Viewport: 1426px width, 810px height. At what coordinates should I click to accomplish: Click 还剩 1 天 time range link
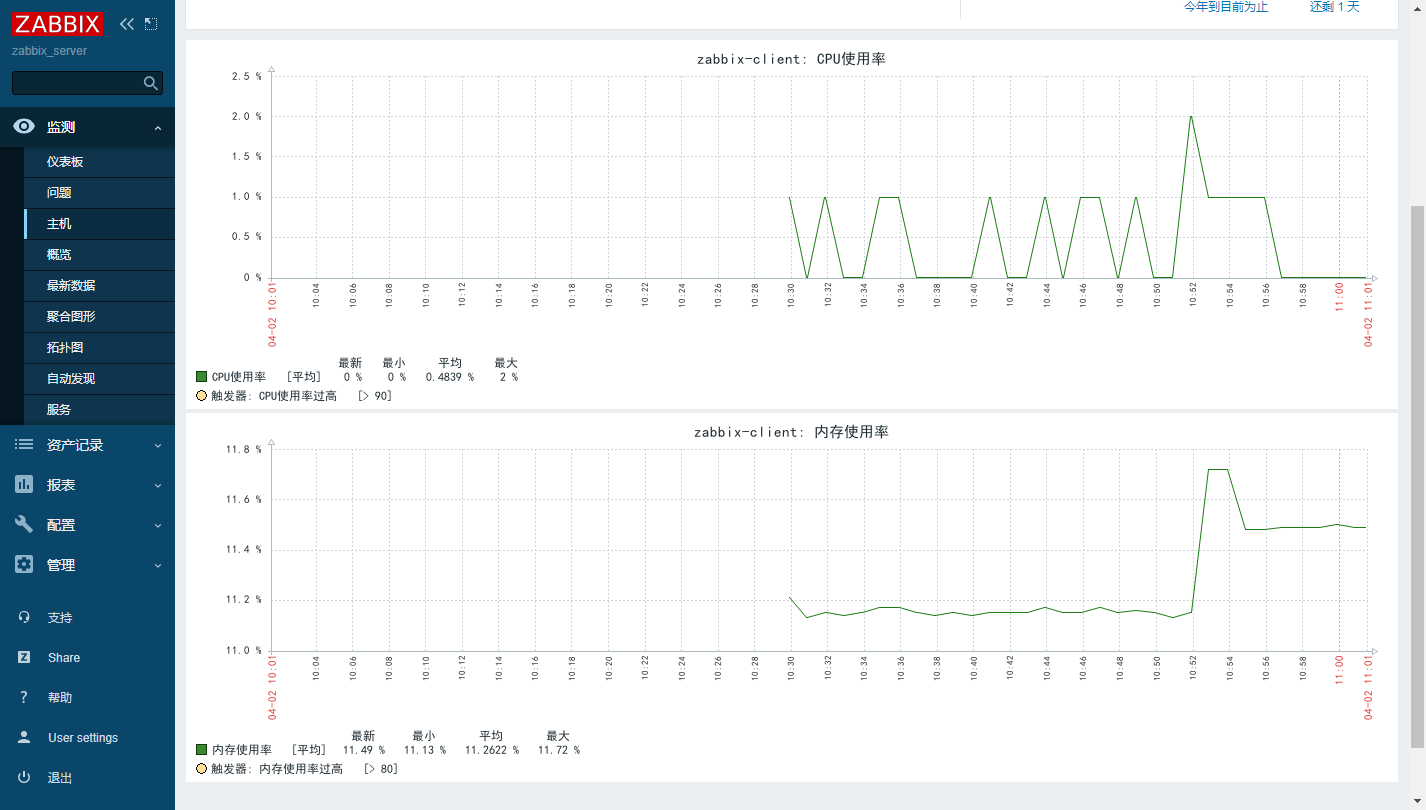(x=1335, y=7)
